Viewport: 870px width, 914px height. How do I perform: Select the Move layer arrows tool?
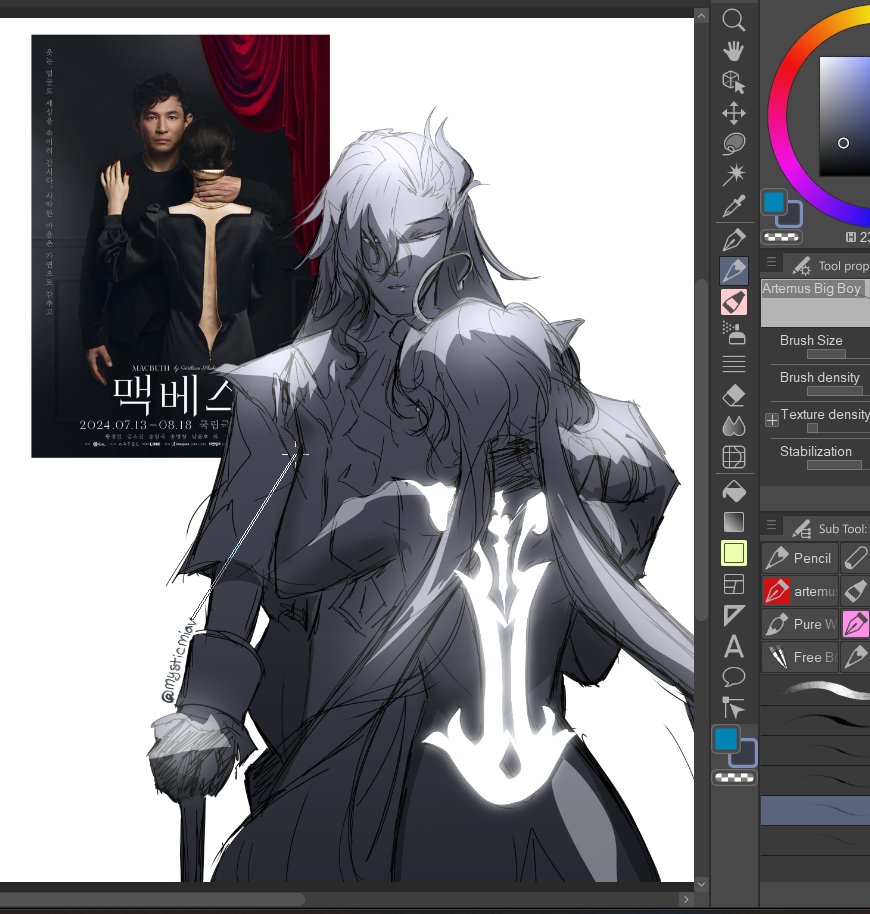click(x=734, y=113)
